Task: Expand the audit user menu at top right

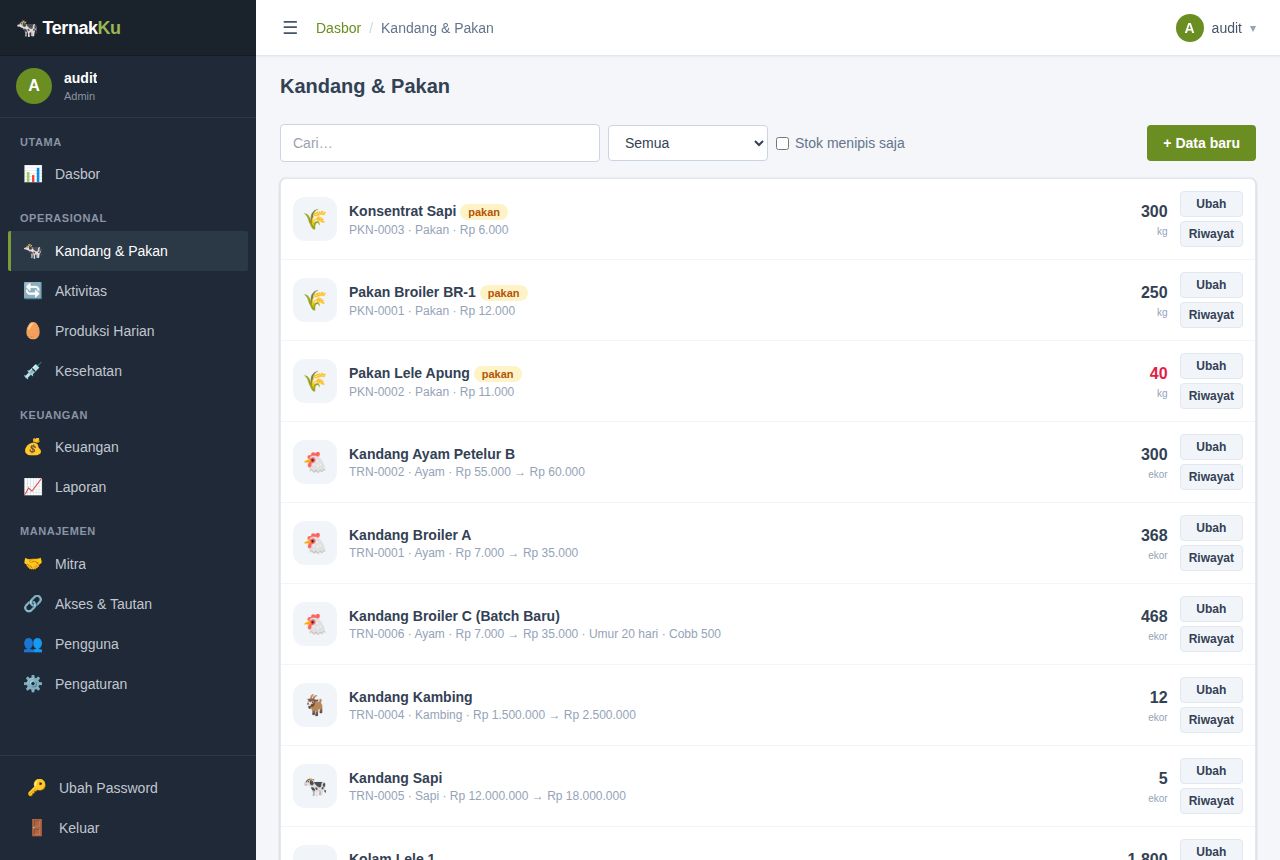Action: pyautogui.click(x=1216, y=28)
